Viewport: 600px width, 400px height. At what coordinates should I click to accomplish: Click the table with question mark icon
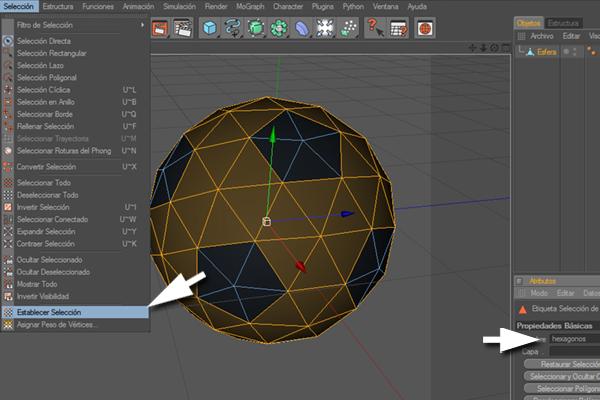click(398, 28)
